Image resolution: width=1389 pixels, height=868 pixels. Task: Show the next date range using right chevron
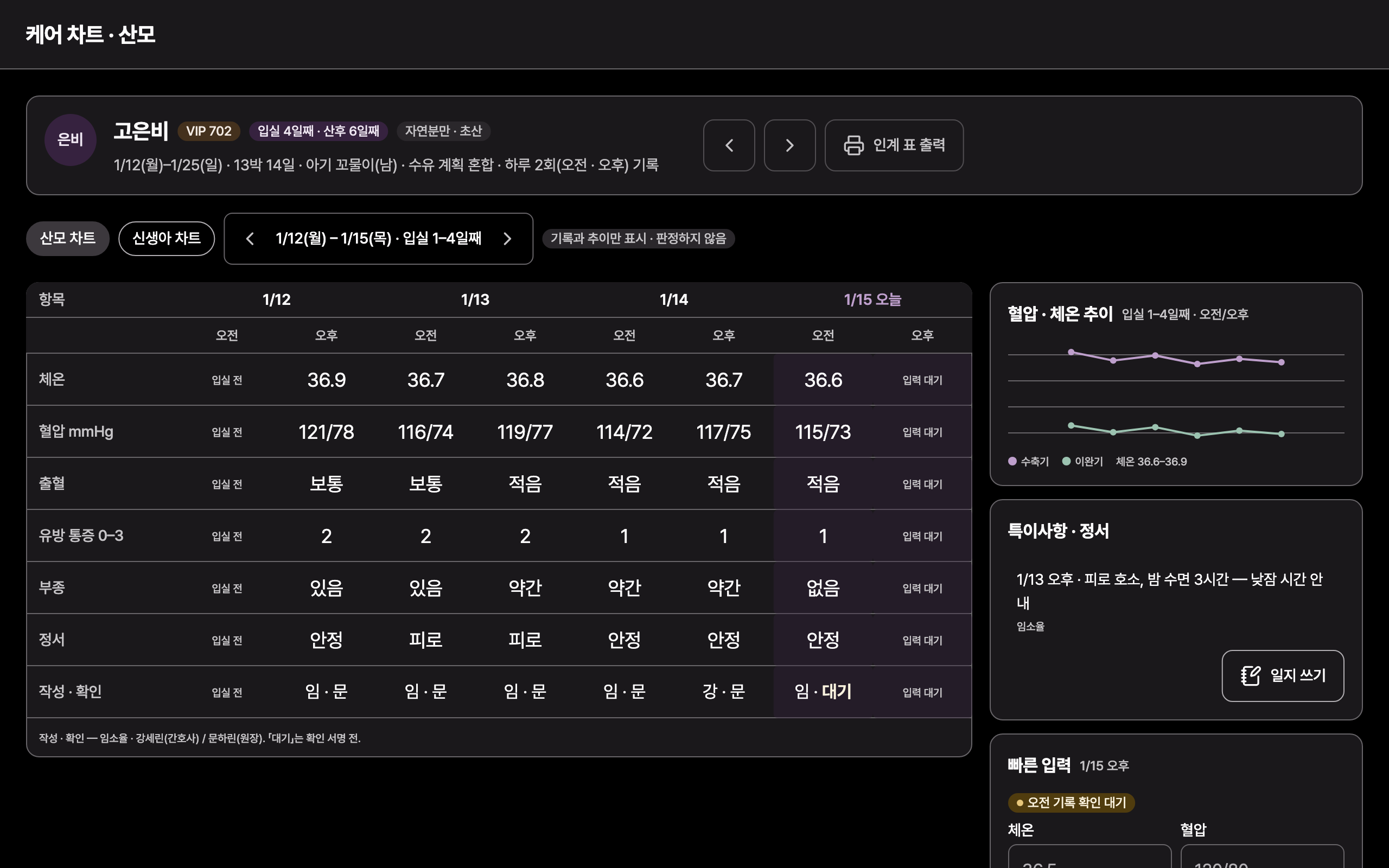[507, 239]
